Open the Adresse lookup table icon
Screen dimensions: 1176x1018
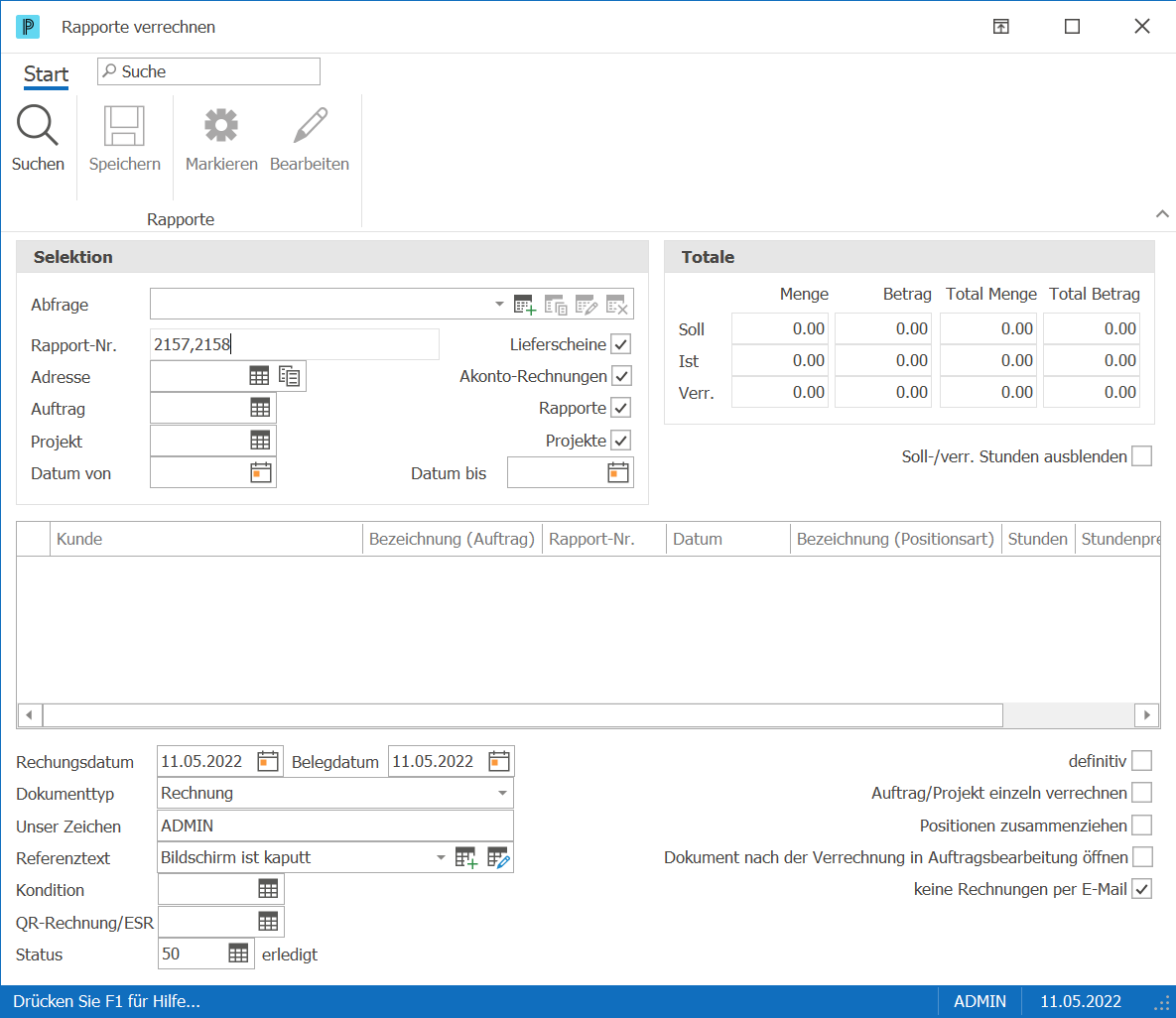click(x=259, y=376)
